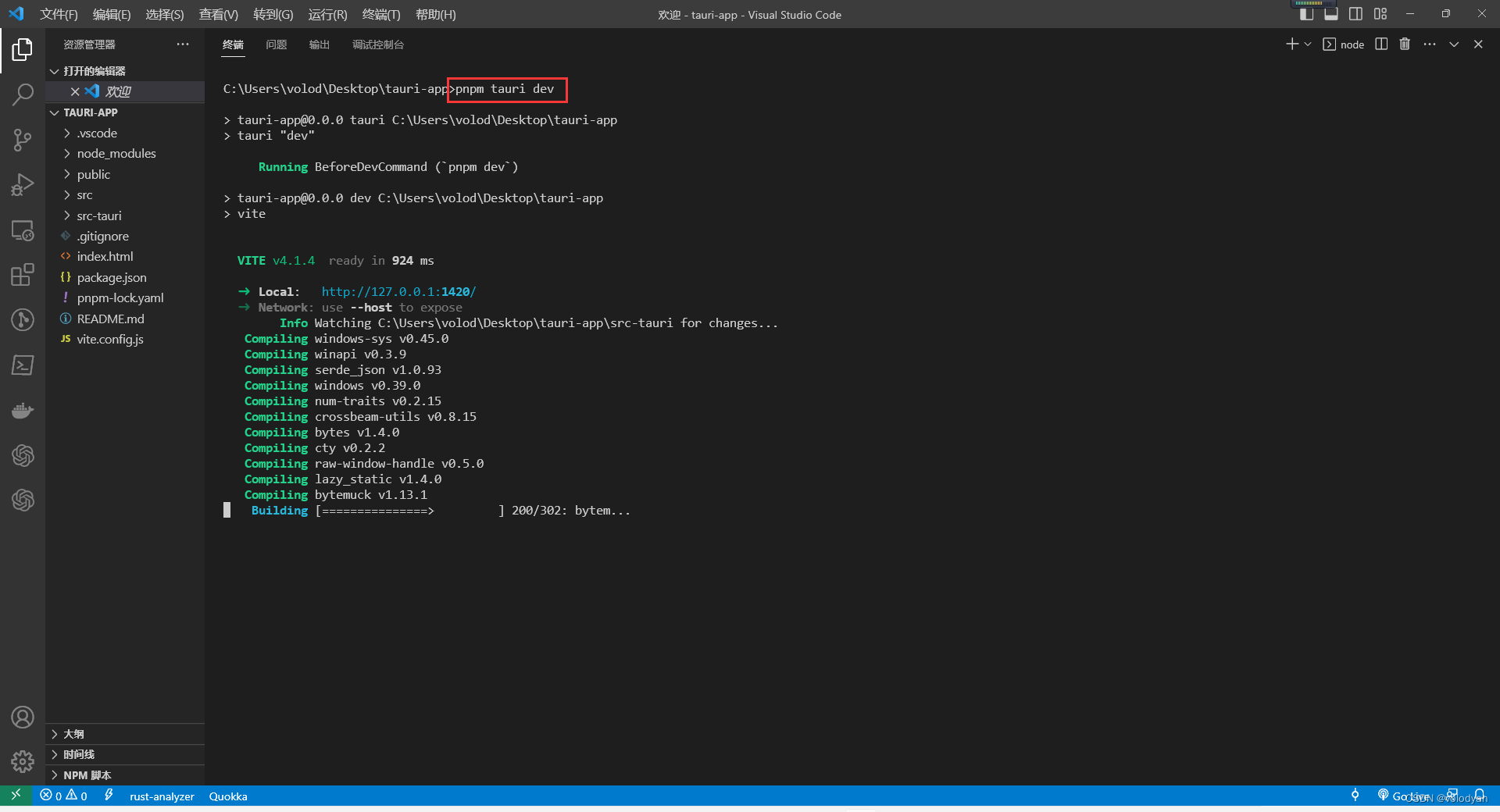The image size is (1500, 812).
Task: Select the 终端 panel tab
Action: 233,45
